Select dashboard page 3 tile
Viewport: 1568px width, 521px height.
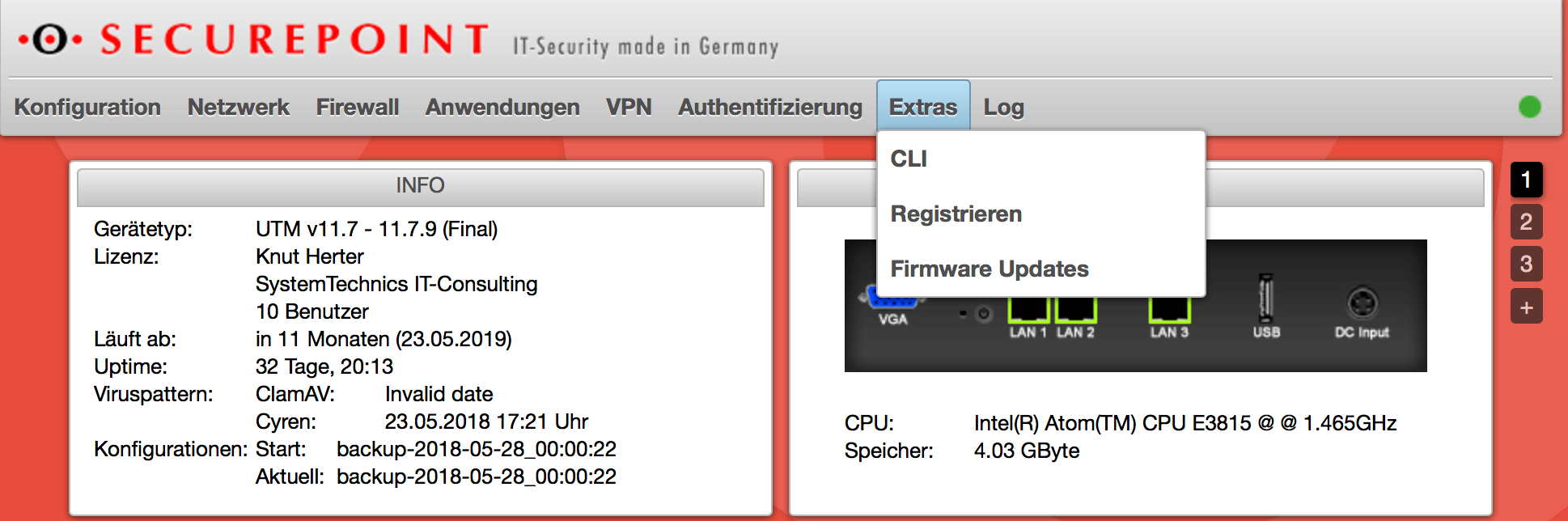click(x=1526, y=265)
